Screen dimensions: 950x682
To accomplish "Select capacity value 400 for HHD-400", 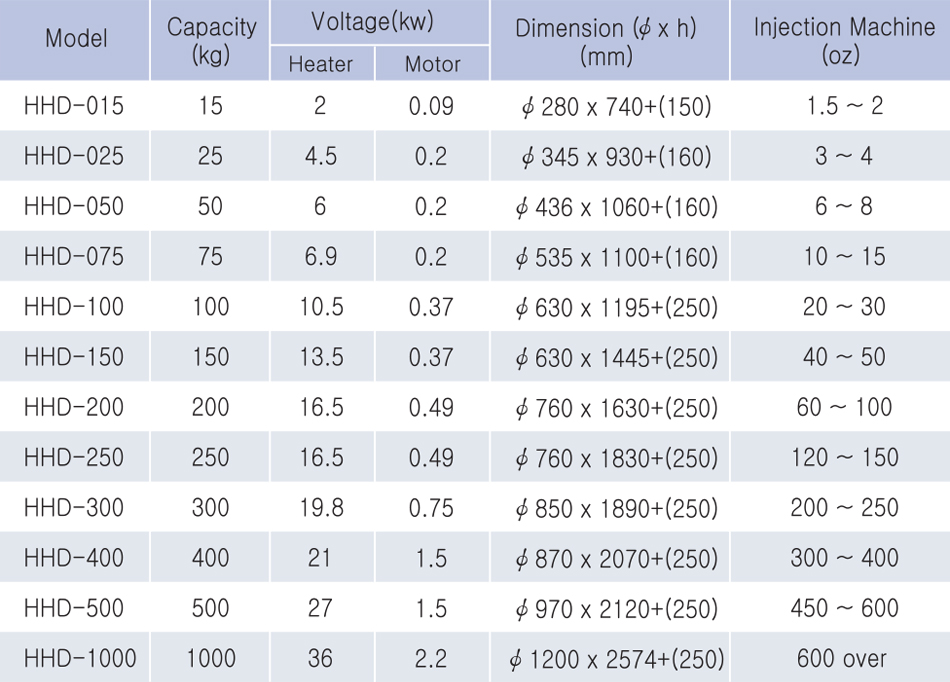I will 210,558.
